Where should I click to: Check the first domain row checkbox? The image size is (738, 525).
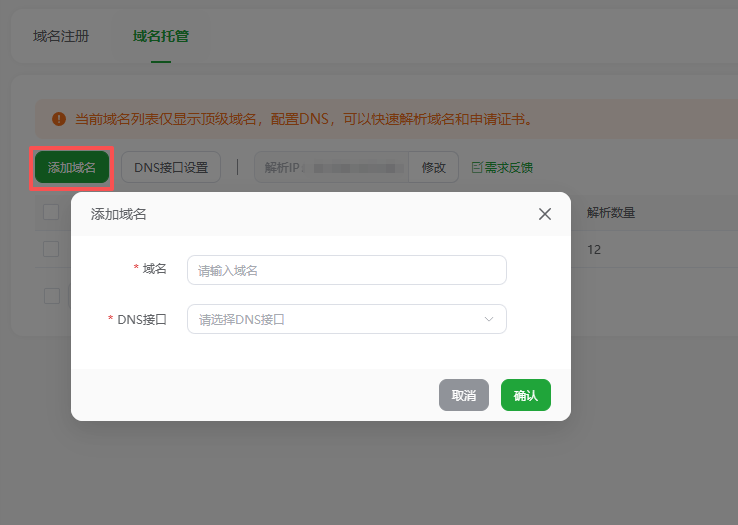click(x=51, y=249)
